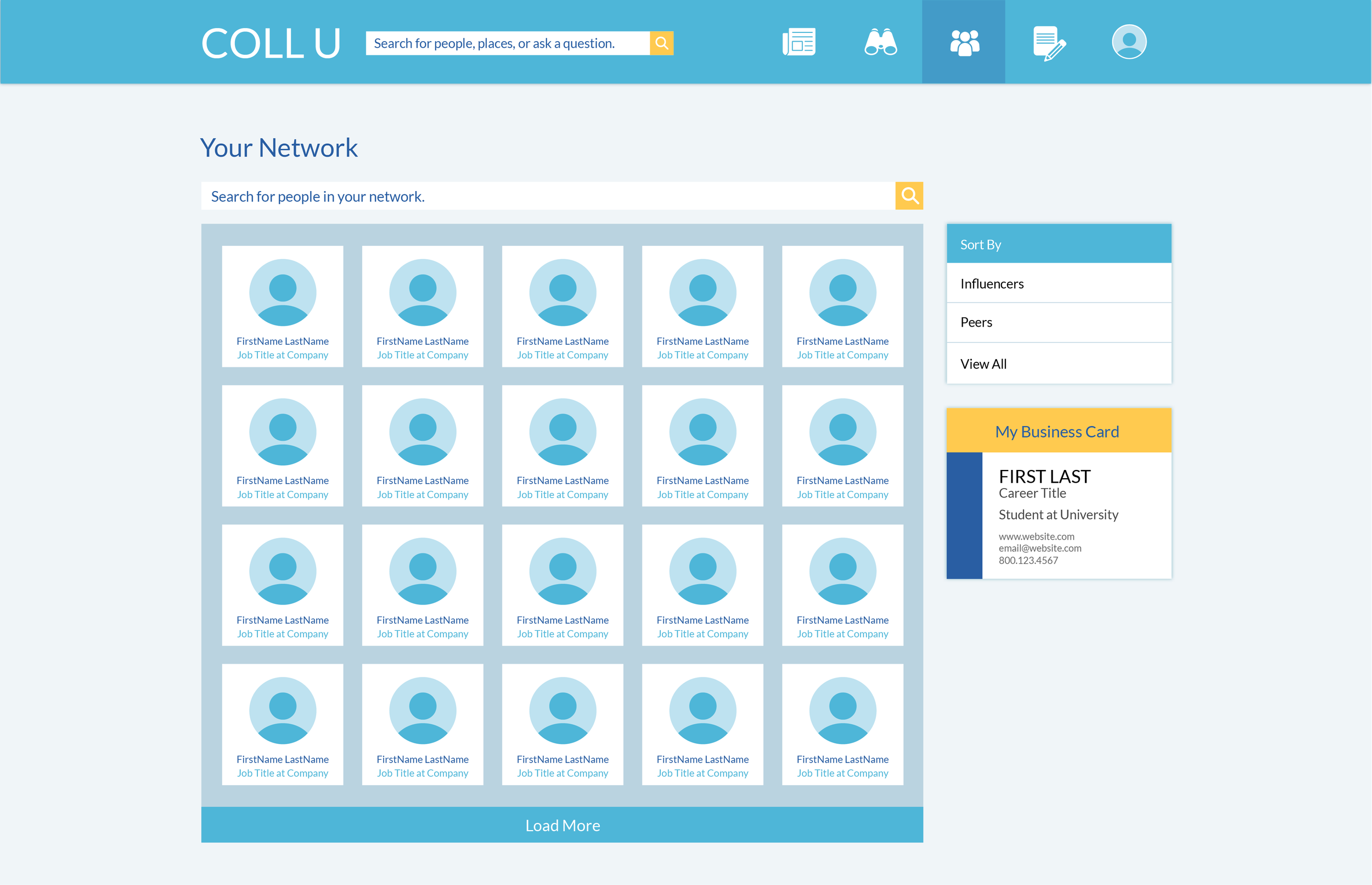Image resolution: width=1372 pixels, height=885 pixels.
Task: Sort network by Peers
Action: (1059, 322)
